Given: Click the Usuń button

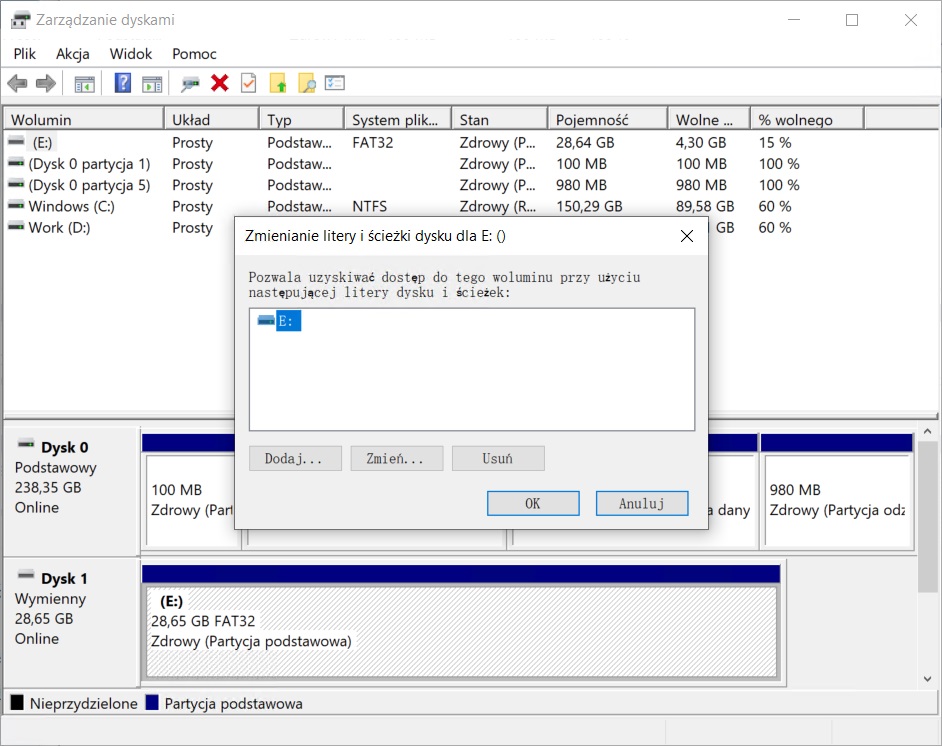Looking at the screenshot, I should point(497,459).
